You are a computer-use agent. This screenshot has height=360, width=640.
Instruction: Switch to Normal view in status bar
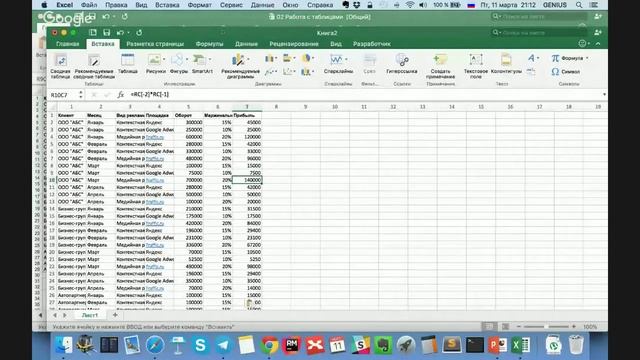click(488, 327)
